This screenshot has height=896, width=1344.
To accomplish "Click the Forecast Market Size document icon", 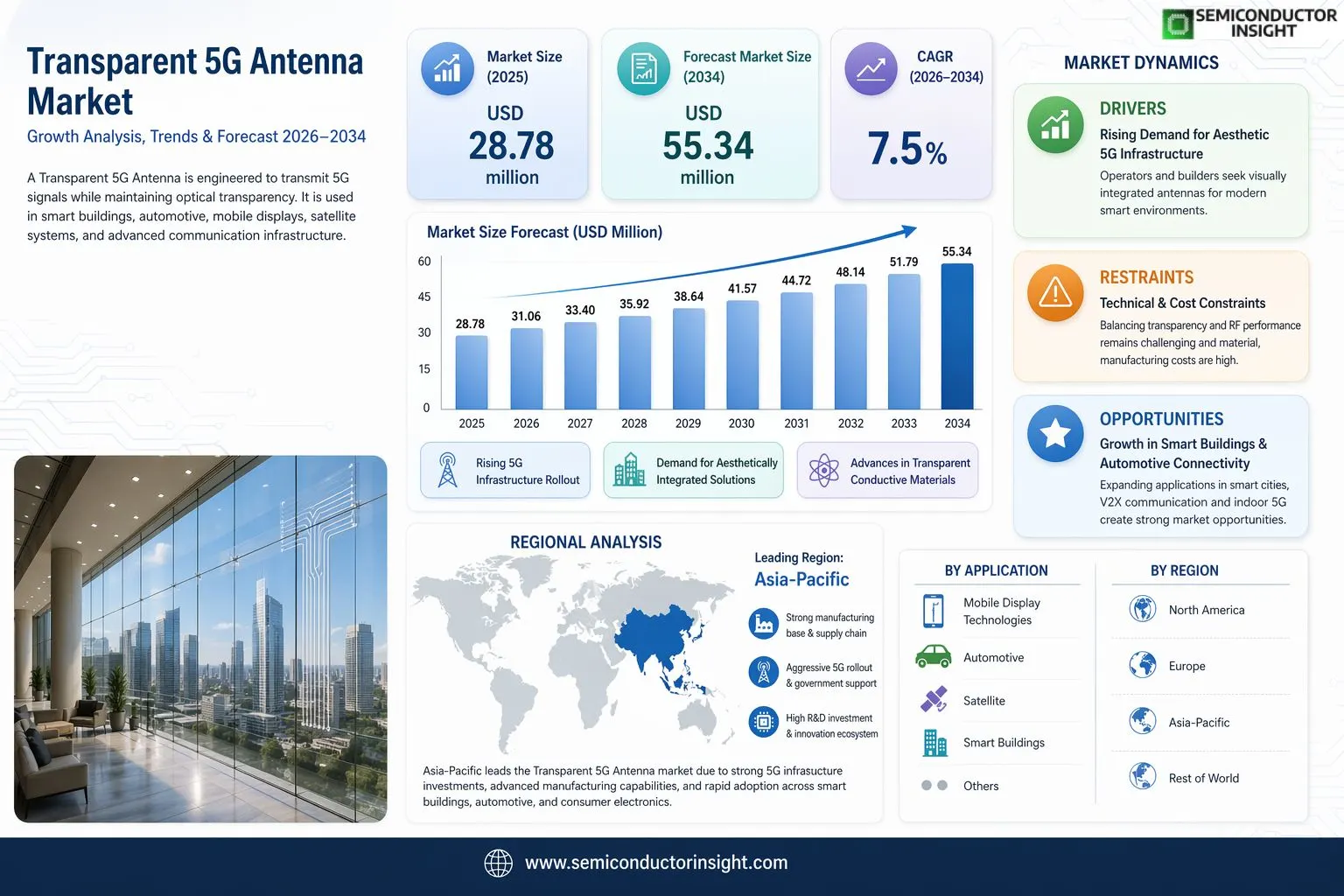I will (644, 68).
